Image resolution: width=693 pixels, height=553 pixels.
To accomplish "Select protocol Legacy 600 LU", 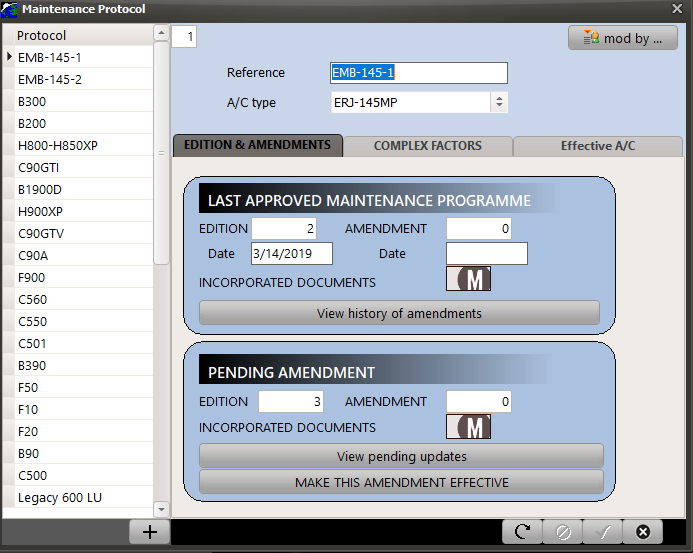I will [x=84, y=497].
